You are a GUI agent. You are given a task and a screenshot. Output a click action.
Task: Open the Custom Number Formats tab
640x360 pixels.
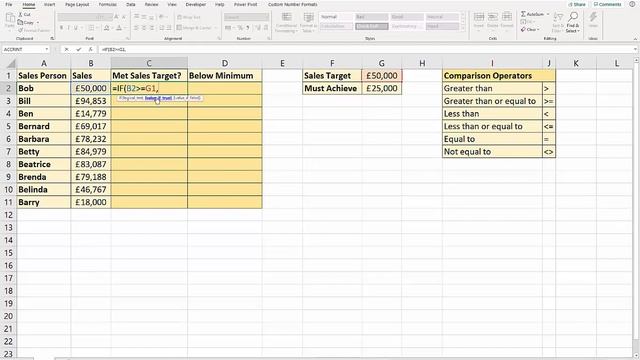tap(293, 4)
